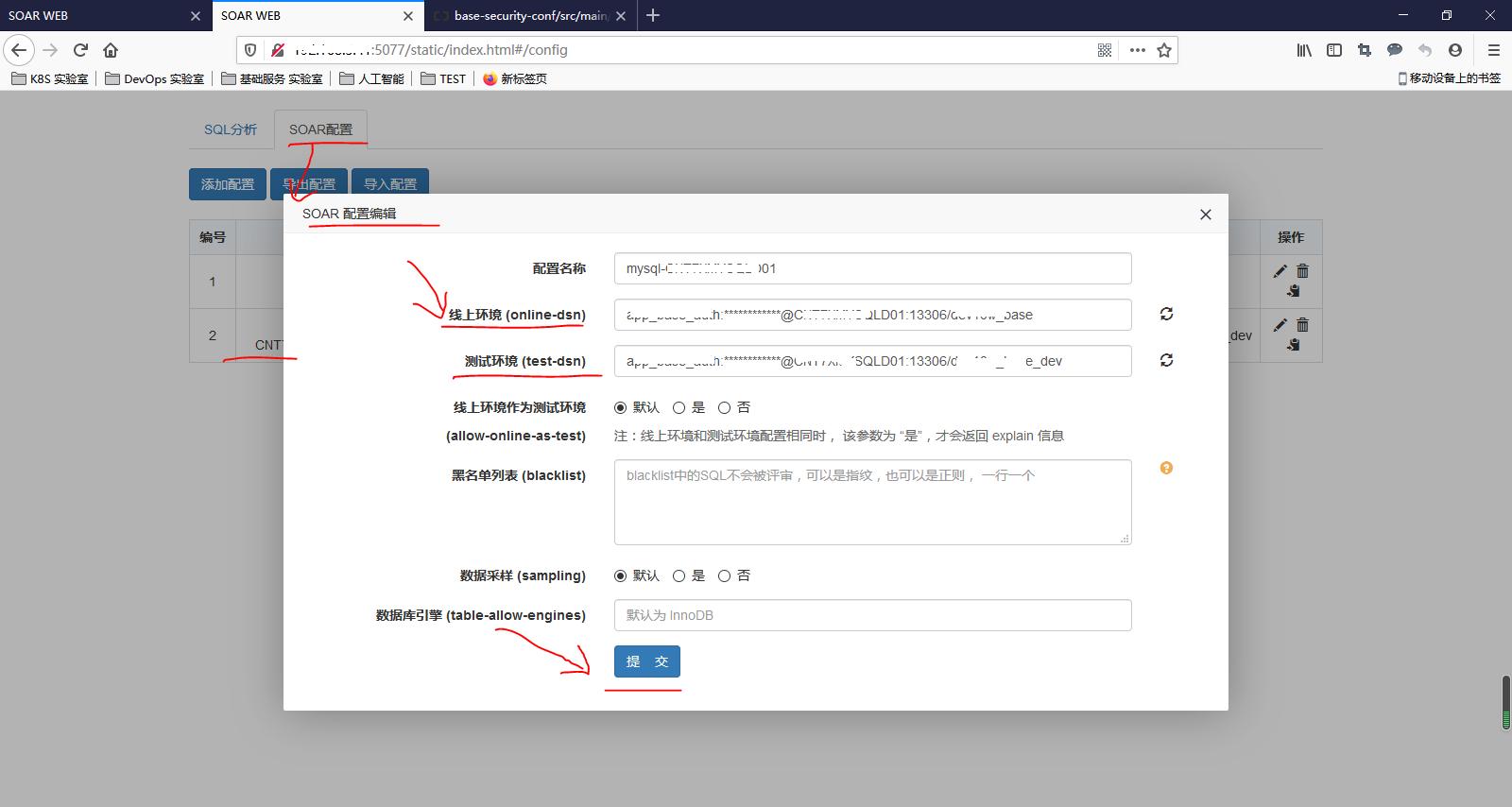Close the SOAR config edit dialog
Image resolution: width=1512 pixels, height=807 pixels.
click(x=1205, y=215)
